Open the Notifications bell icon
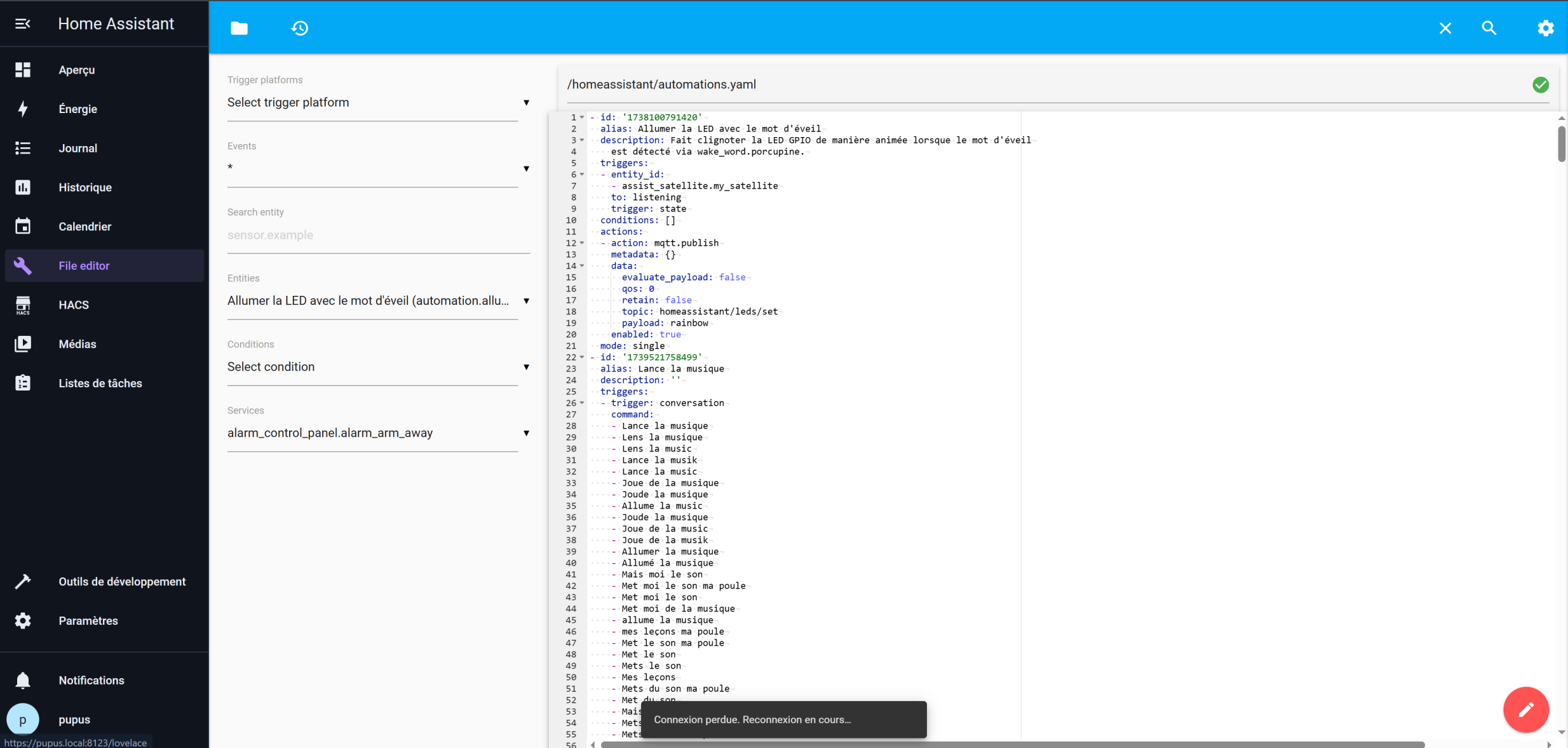Image resolution: width=1568 pixels, height=748 pixels. tap(23, 680)
